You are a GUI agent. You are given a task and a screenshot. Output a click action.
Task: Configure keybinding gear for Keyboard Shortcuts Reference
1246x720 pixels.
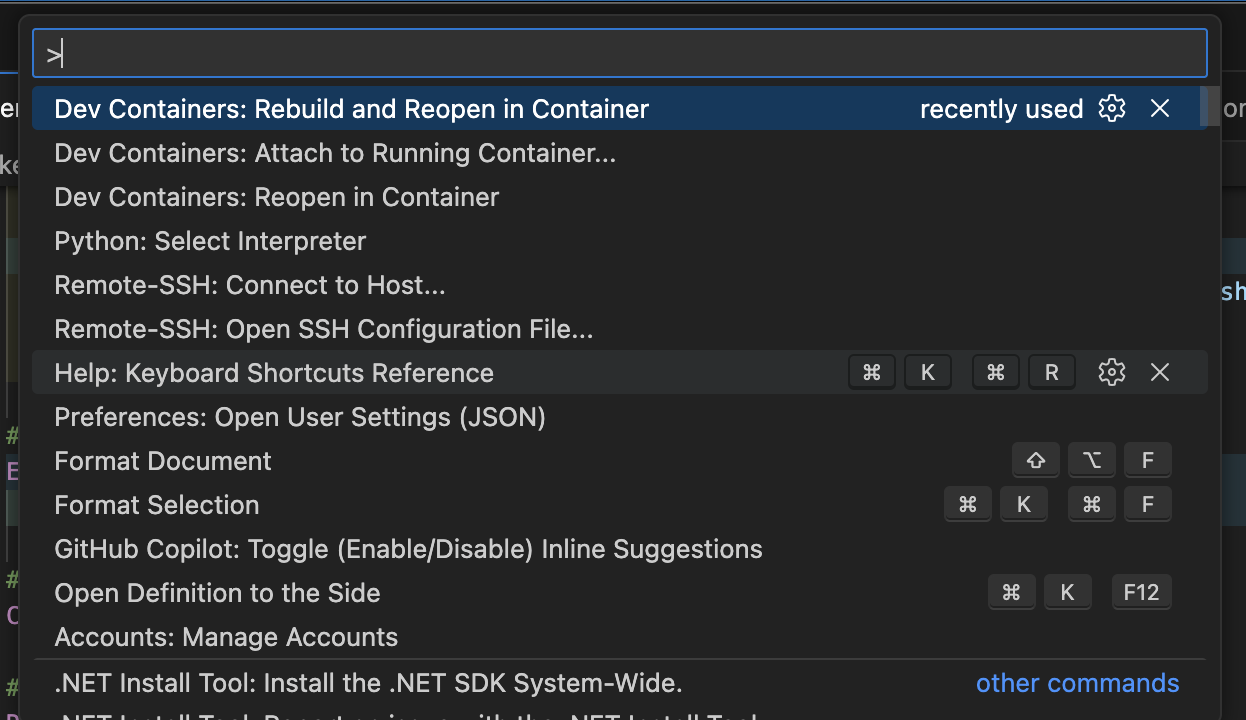[x=1112, y=373]
